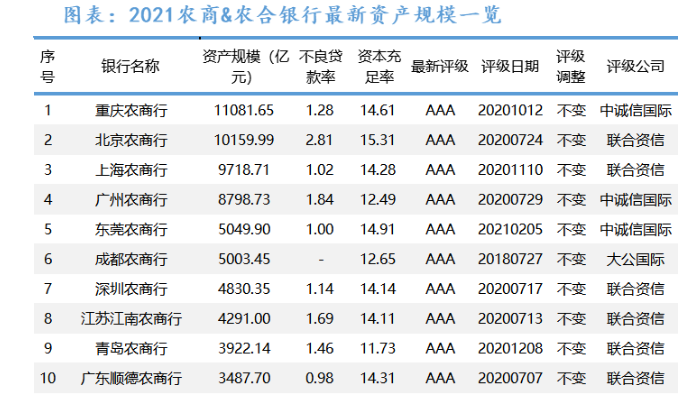Click asset value 10159.99
The height and width of the screenshot is (397, 698).
click(x=244, y=140)
